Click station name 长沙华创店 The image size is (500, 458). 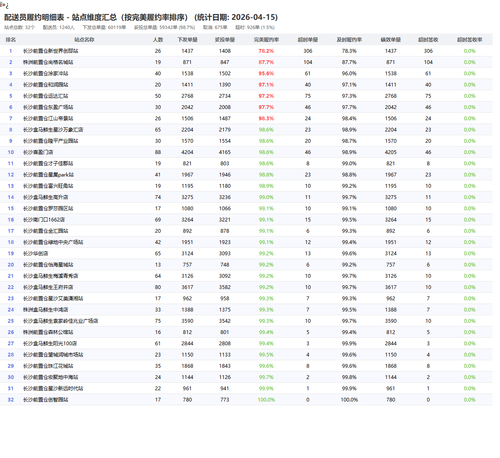(x=35, y=254)
